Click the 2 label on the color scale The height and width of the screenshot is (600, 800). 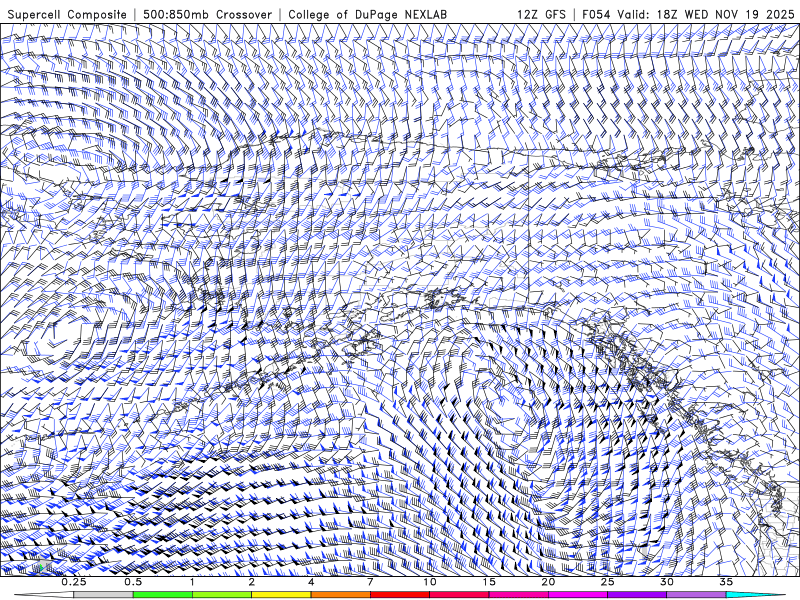pyautogui.click(x=252, y=582)
